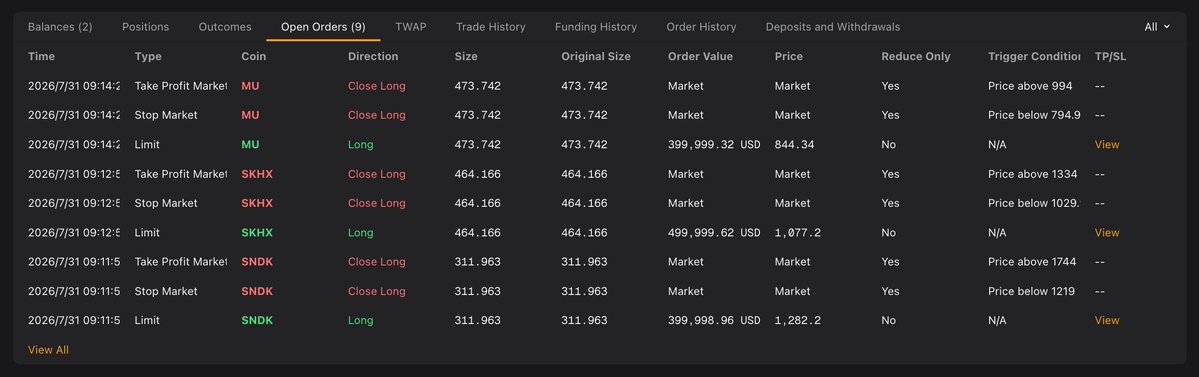Show the Funding History tab
This screenshot has height=377, width=1199.
[x=596, y=27]
